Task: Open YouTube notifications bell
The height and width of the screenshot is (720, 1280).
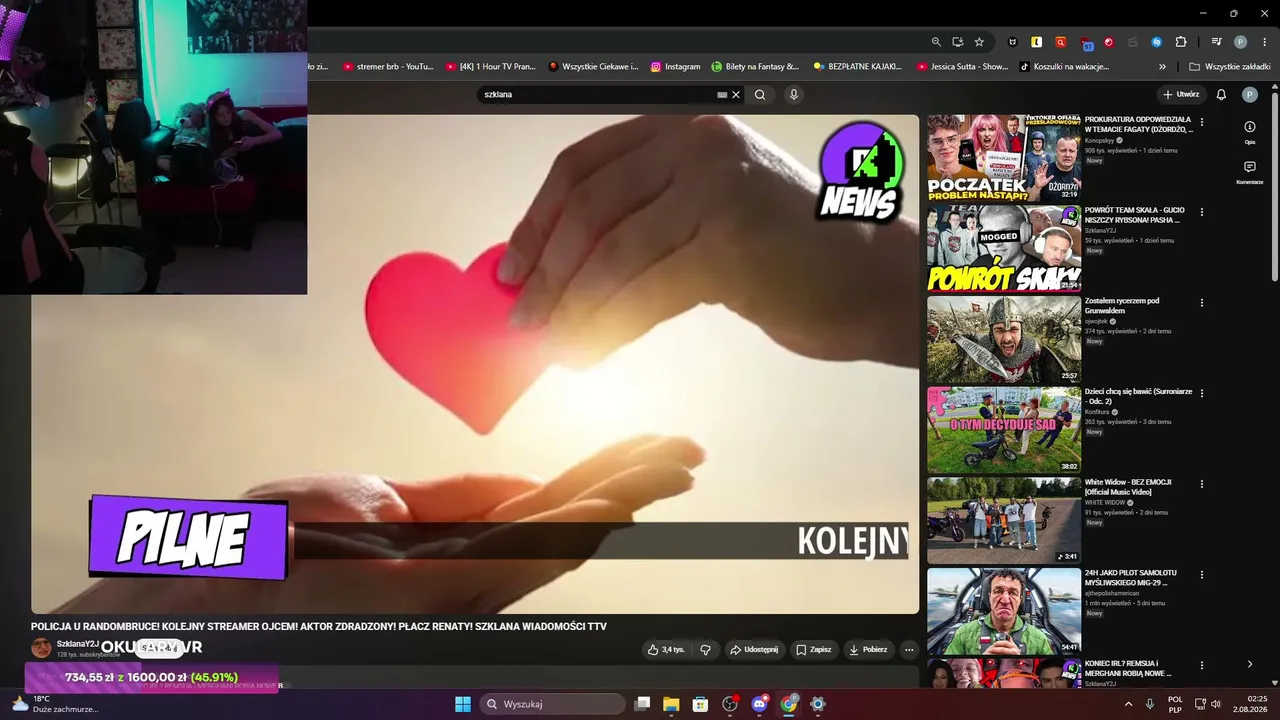Action: [x=1221, y=95]
